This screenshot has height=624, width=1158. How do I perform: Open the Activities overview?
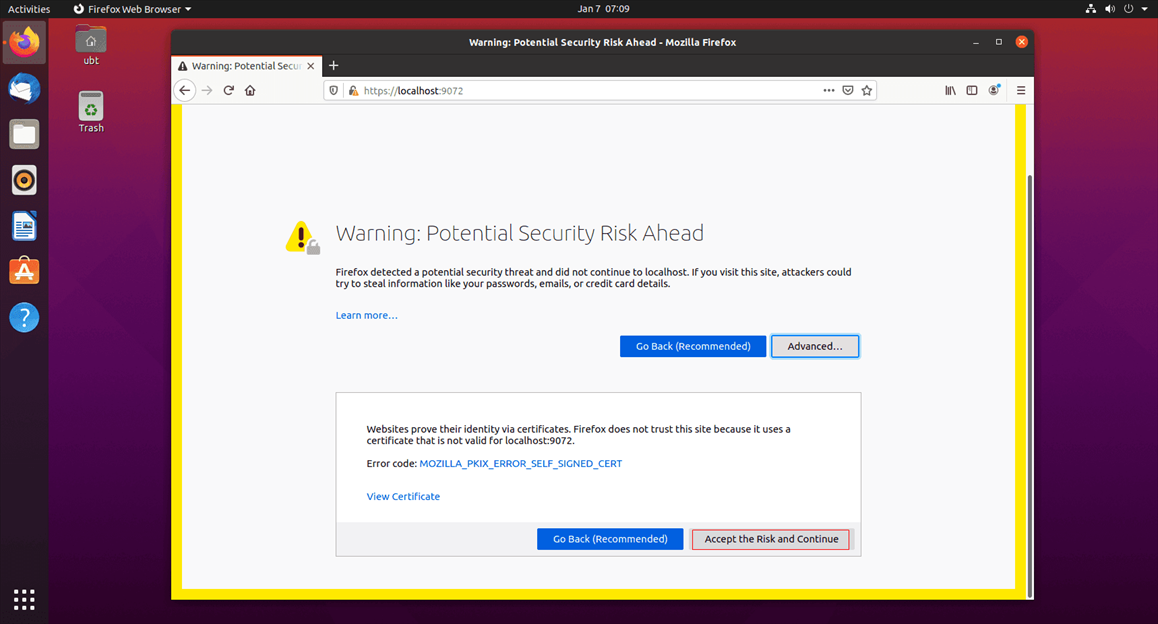[x=29, y=8]
